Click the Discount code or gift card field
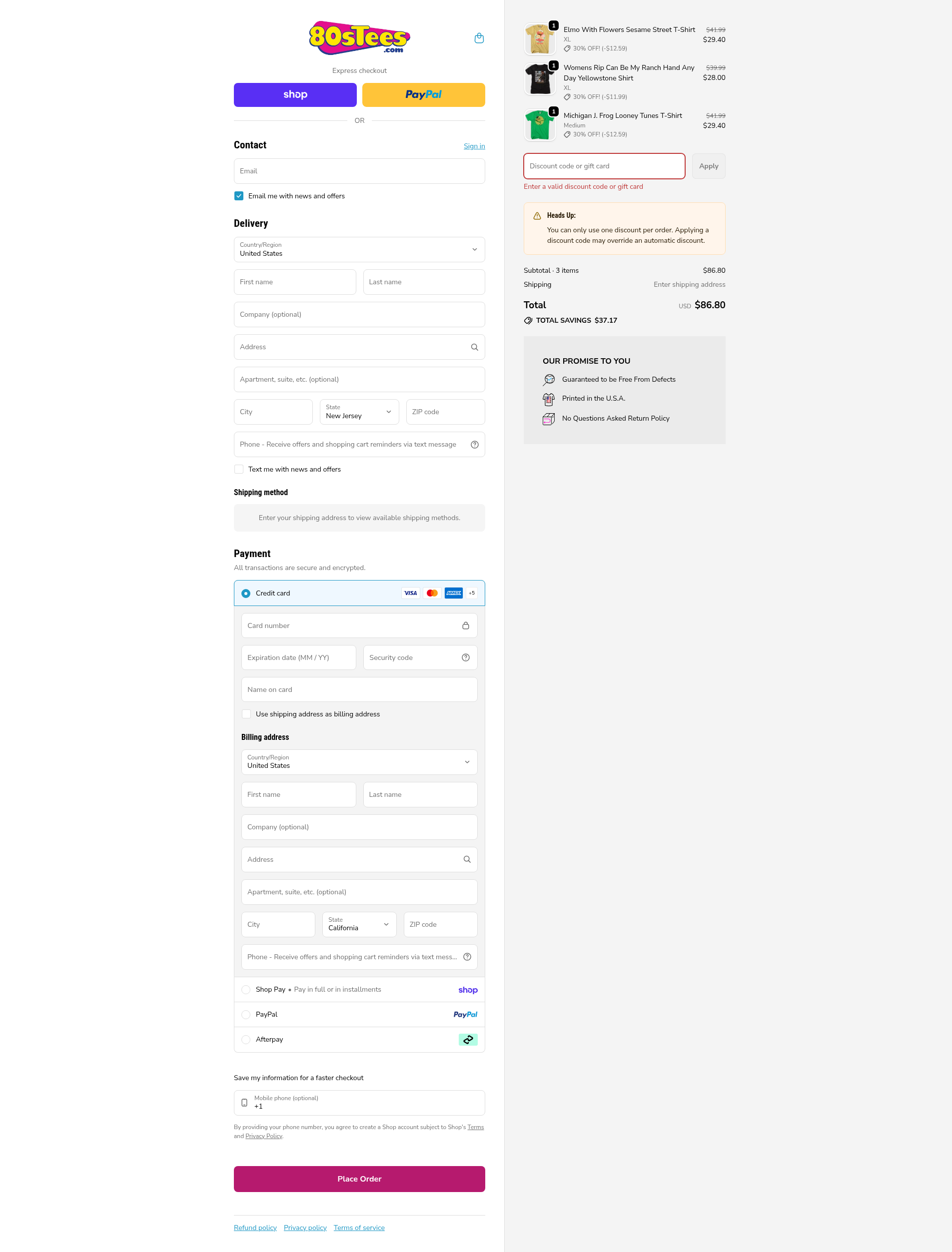This screenshot has height=1252, width=952. (604, 166)
